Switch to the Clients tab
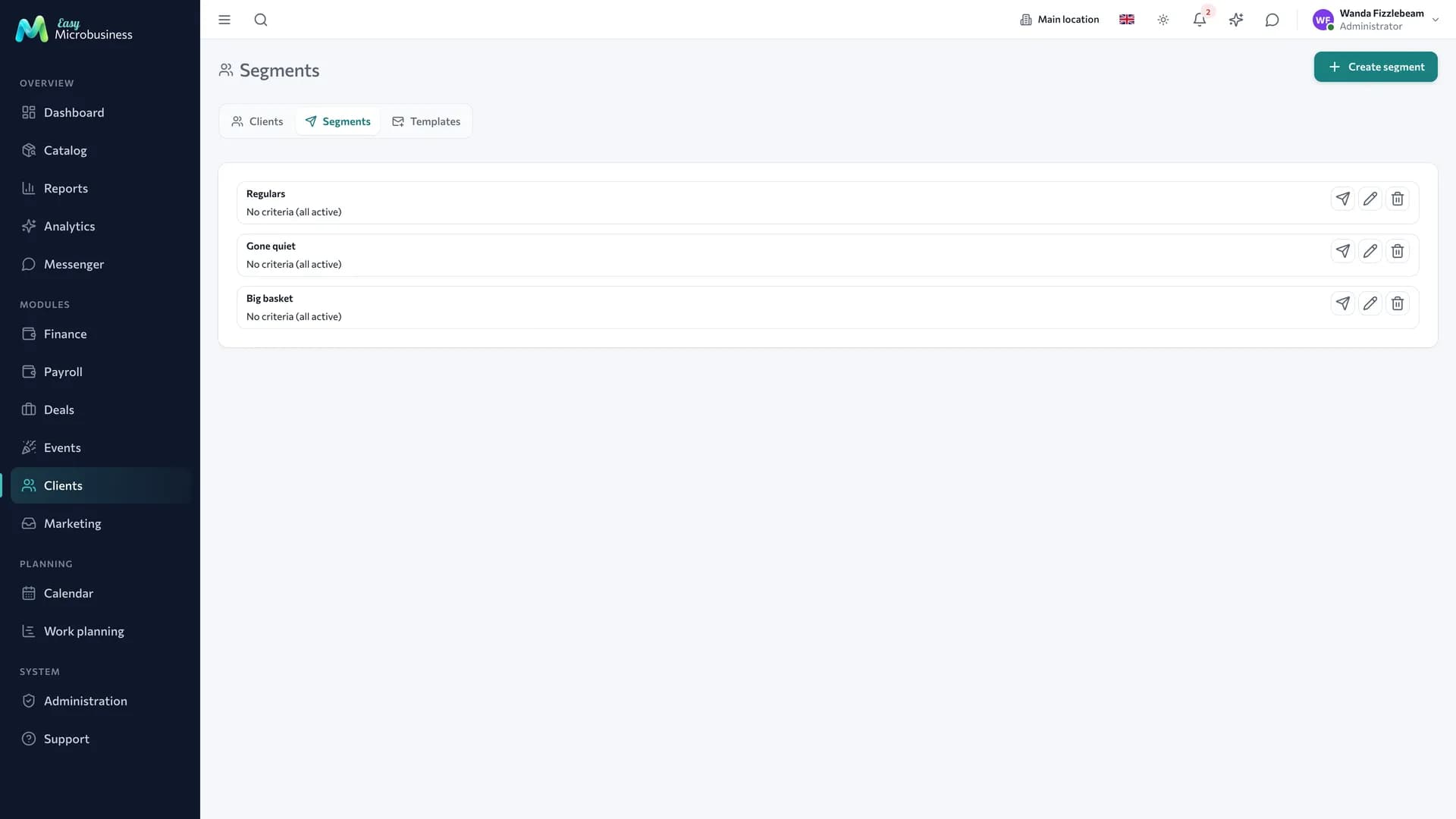The image size is (1456, 819). (258, 121)
